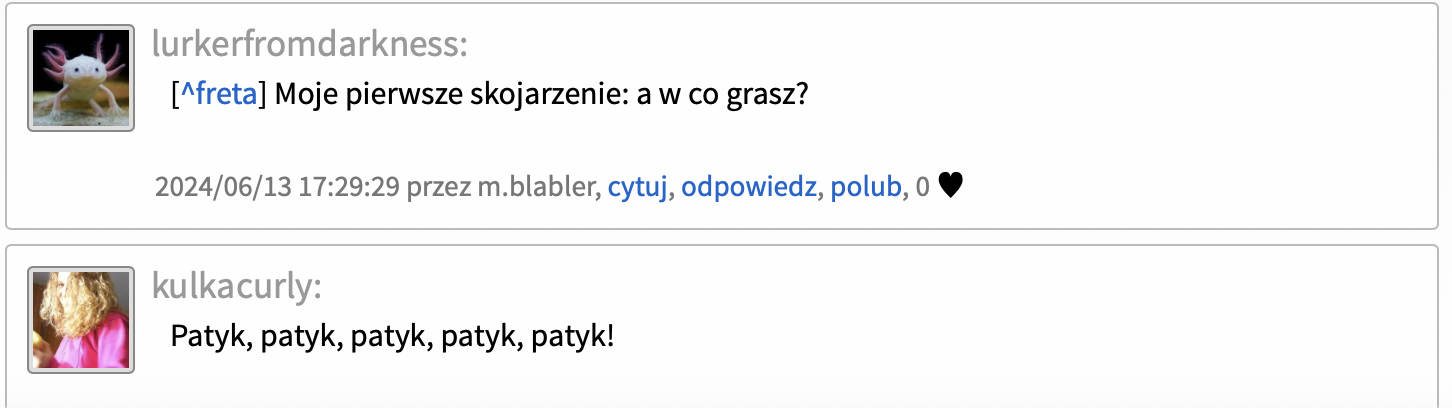Like the post via 'polub'
Viewport: 1452px width, 408px height.
tap(866, 187)
